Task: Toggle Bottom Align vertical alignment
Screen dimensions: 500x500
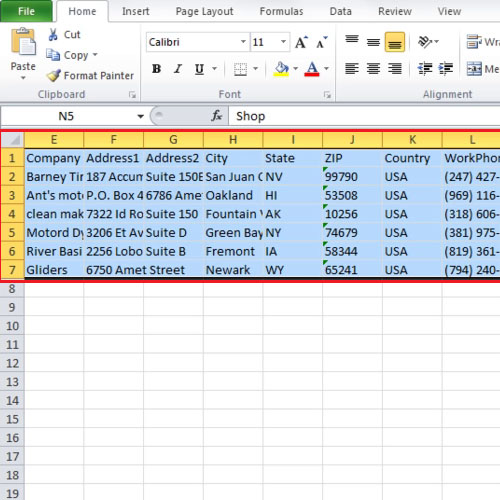Action: coord(395,42)
